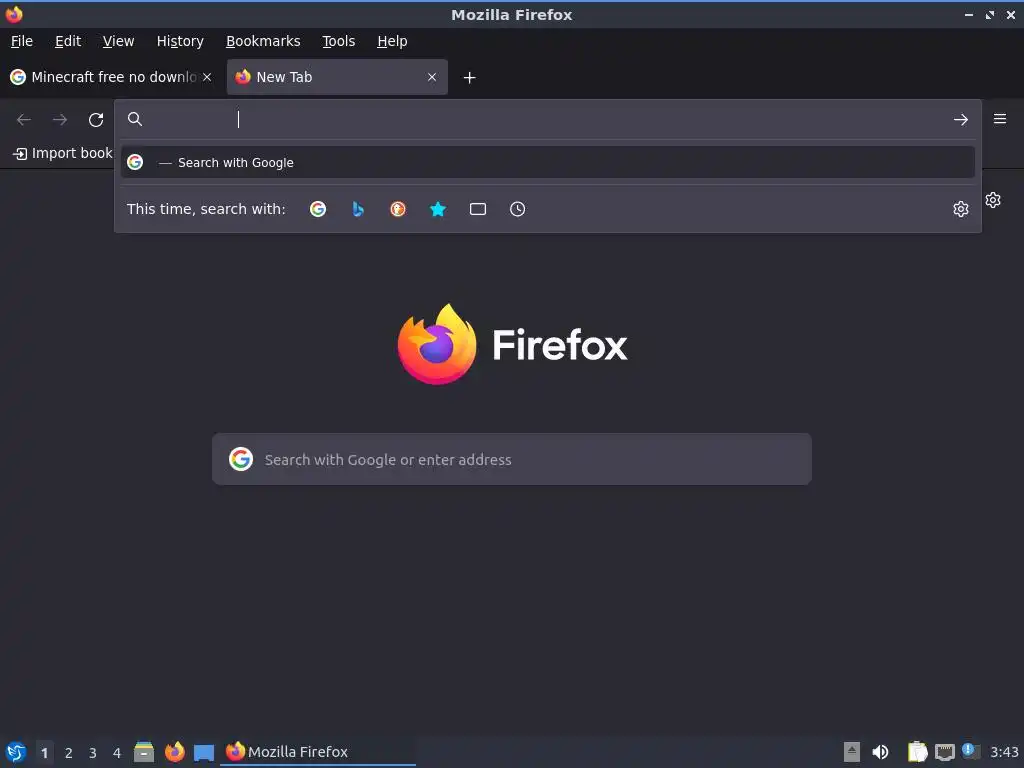Open the File menu
The image size is (1024, 768).
pyautogui.click(x=22, y=41)
